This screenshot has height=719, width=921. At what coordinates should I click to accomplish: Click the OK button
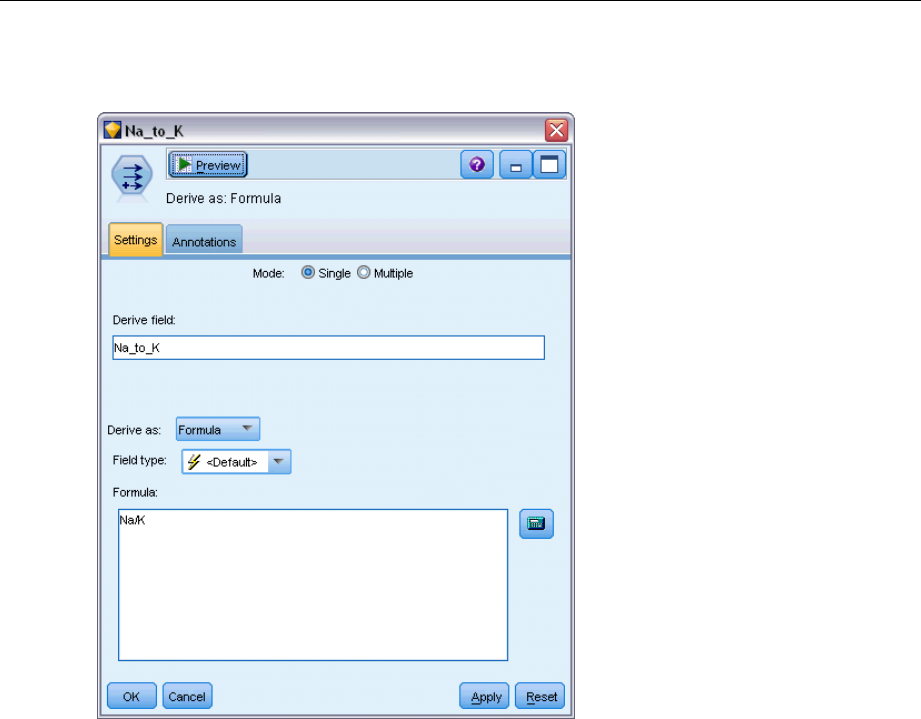click(x=132, y=696)
